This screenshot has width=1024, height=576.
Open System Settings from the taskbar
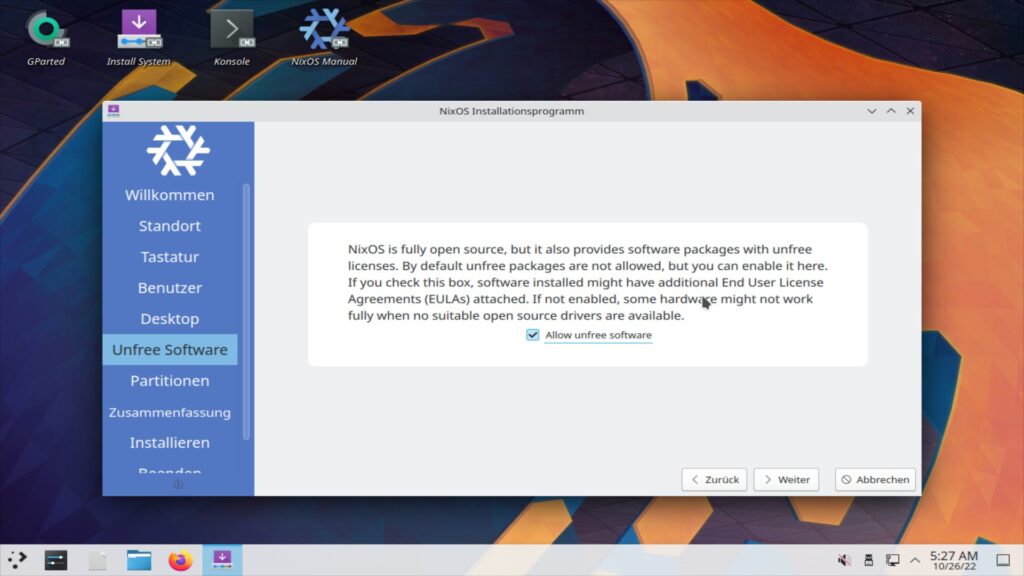click(x=56, y=560)
